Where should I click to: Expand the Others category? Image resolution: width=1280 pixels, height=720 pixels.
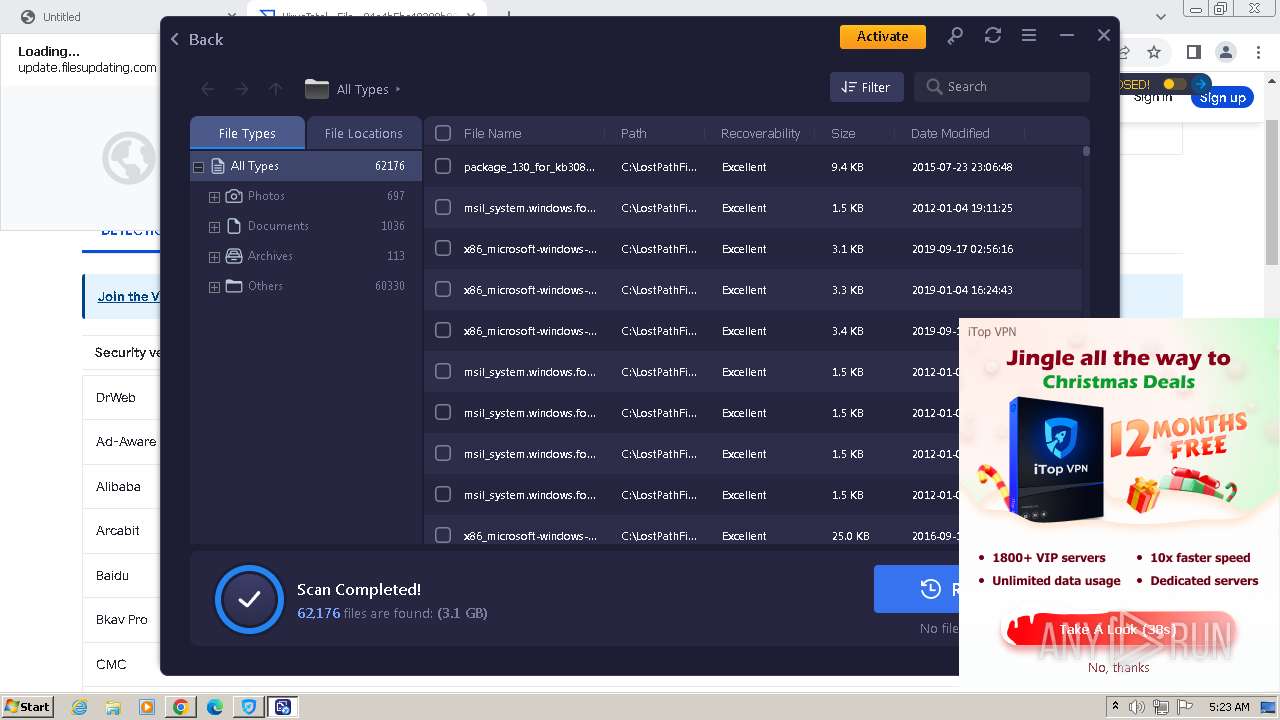[x=214, y=287]
